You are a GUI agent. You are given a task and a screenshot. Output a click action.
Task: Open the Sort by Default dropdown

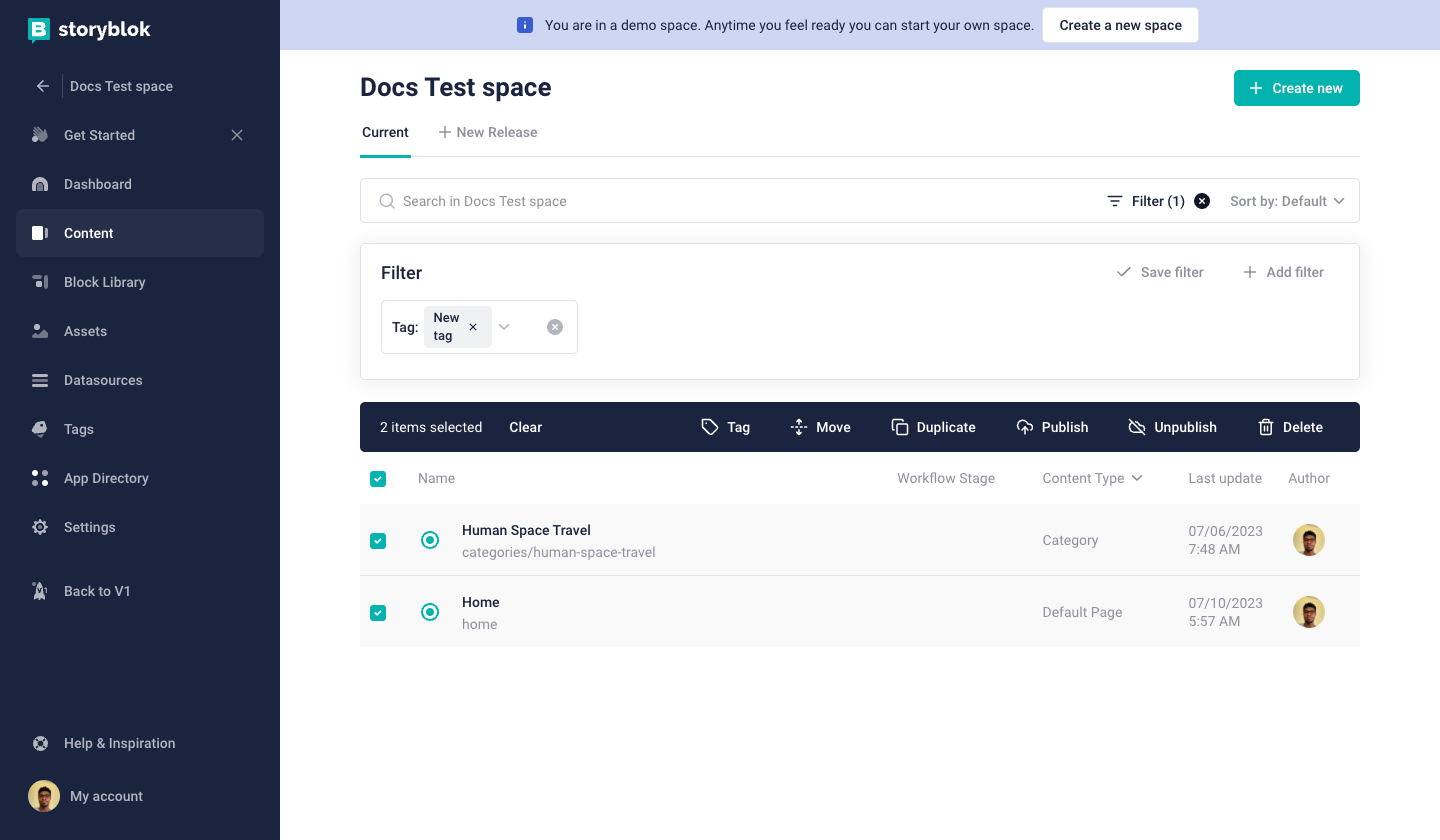click(x=1286, y=201)
